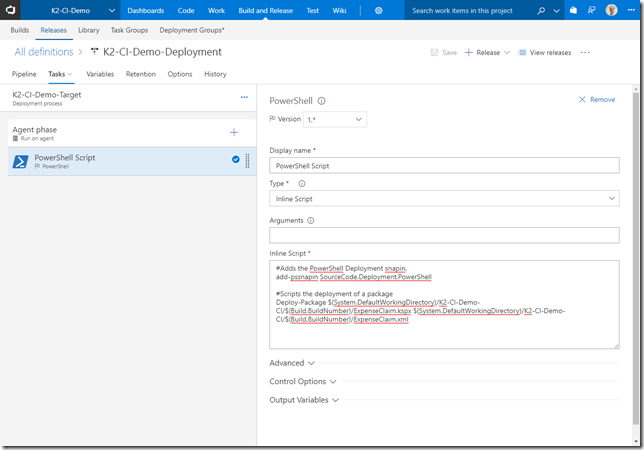Open the Test hub
Screen dimensions: 644x450
point(313,10)
